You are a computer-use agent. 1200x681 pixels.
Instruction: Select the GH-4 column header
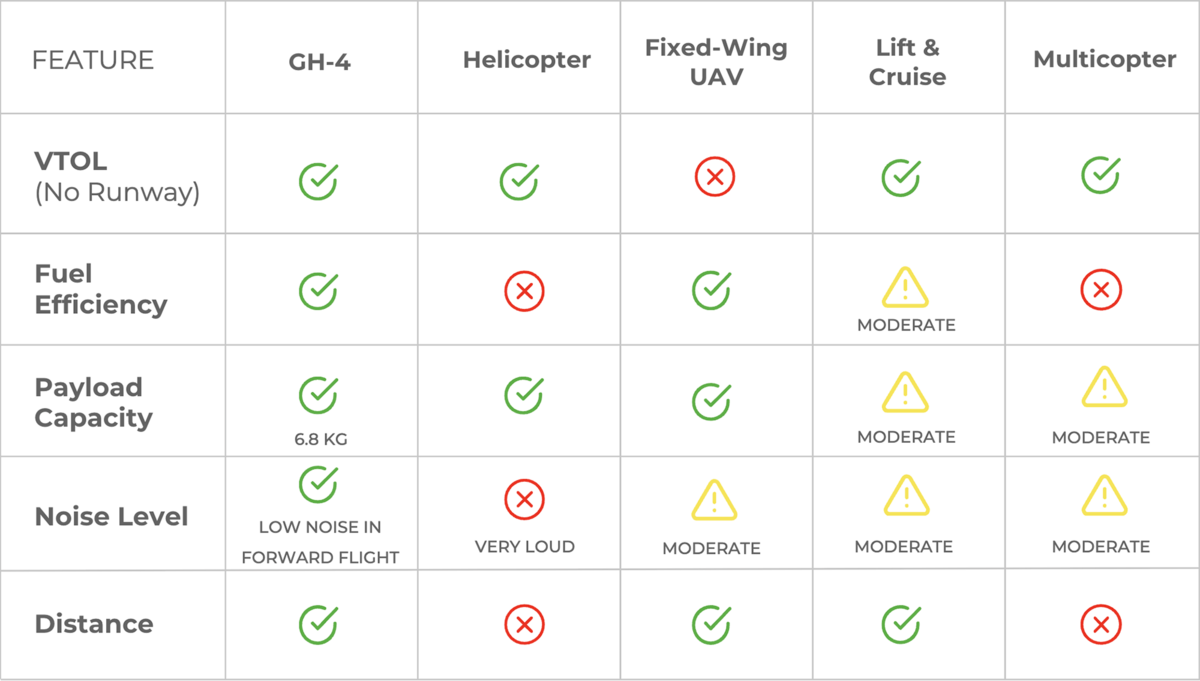[x=320, y=61]
